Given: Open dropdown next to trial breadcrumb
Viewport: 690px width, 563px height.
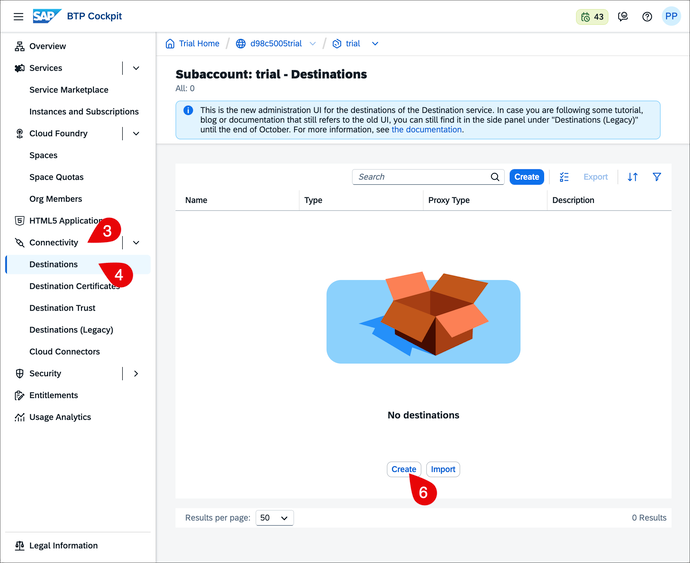Looking at the screenshot, I should (x=375, y=44).
